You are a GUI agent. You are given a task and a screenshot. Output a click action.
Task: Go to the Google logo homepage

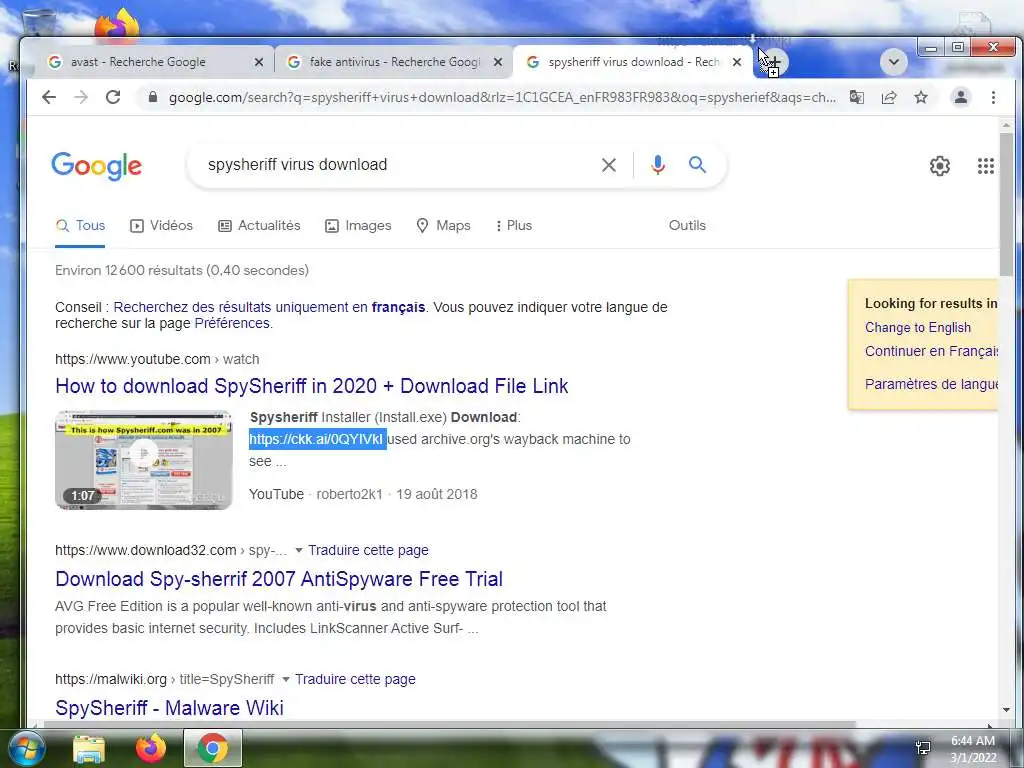97,166
